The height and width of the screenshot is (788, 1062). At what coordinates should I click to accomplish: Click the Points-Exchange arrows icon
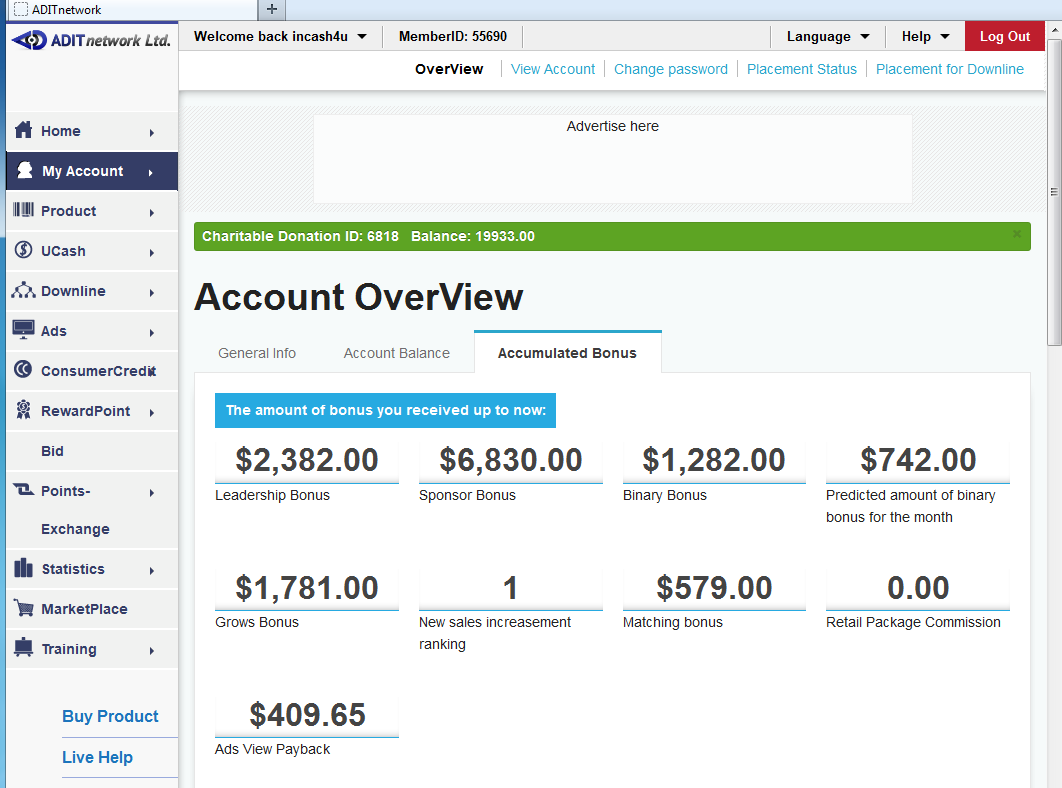23,489
